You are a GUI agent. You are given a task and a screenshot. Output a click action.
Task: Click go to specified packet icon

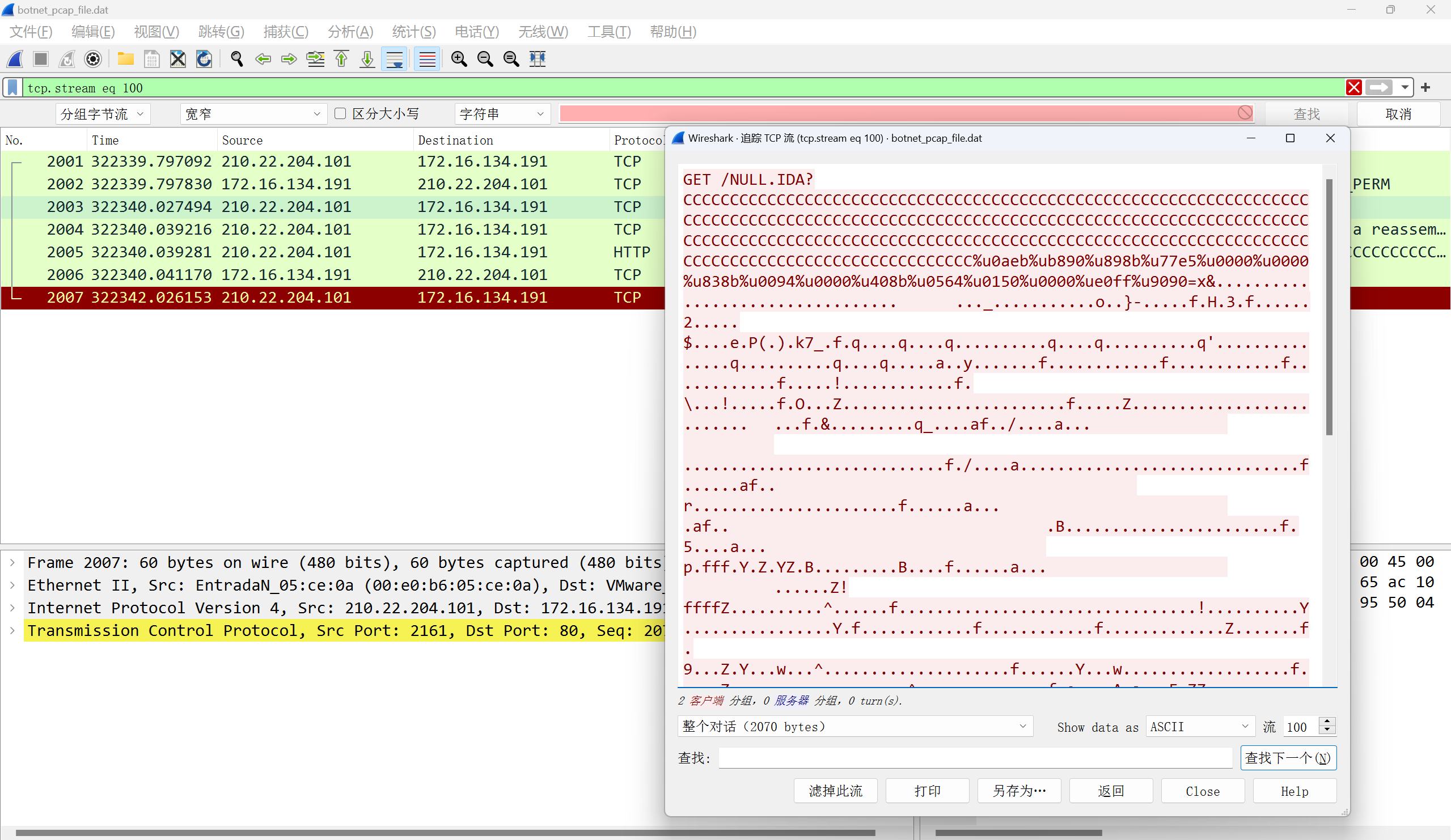315,59
